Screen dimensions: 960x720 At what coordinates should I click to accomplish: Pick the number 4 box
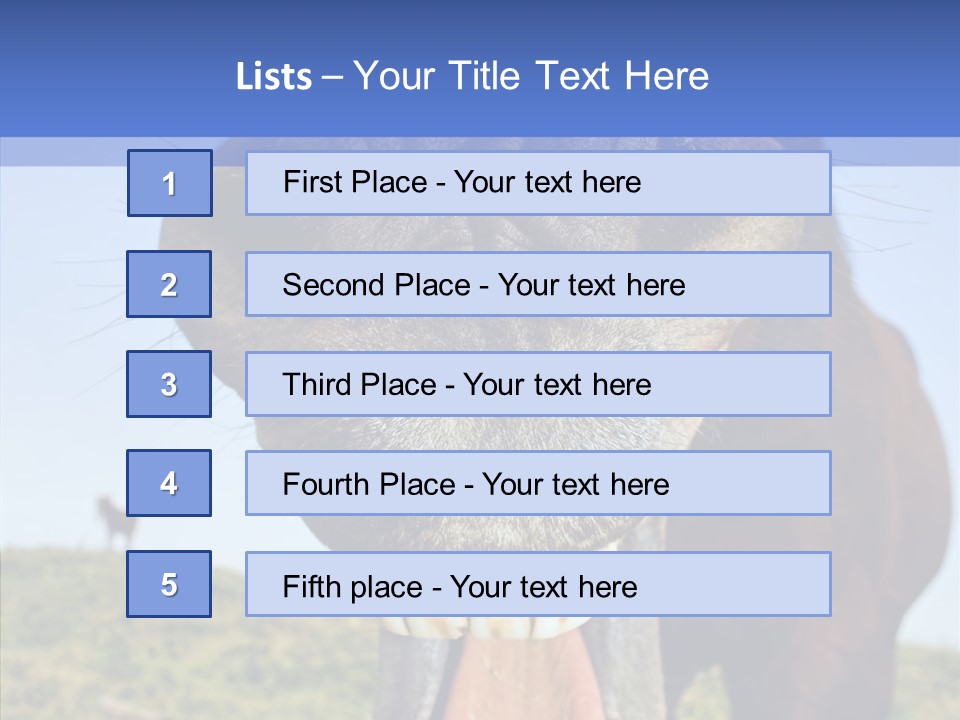[169, 483]
